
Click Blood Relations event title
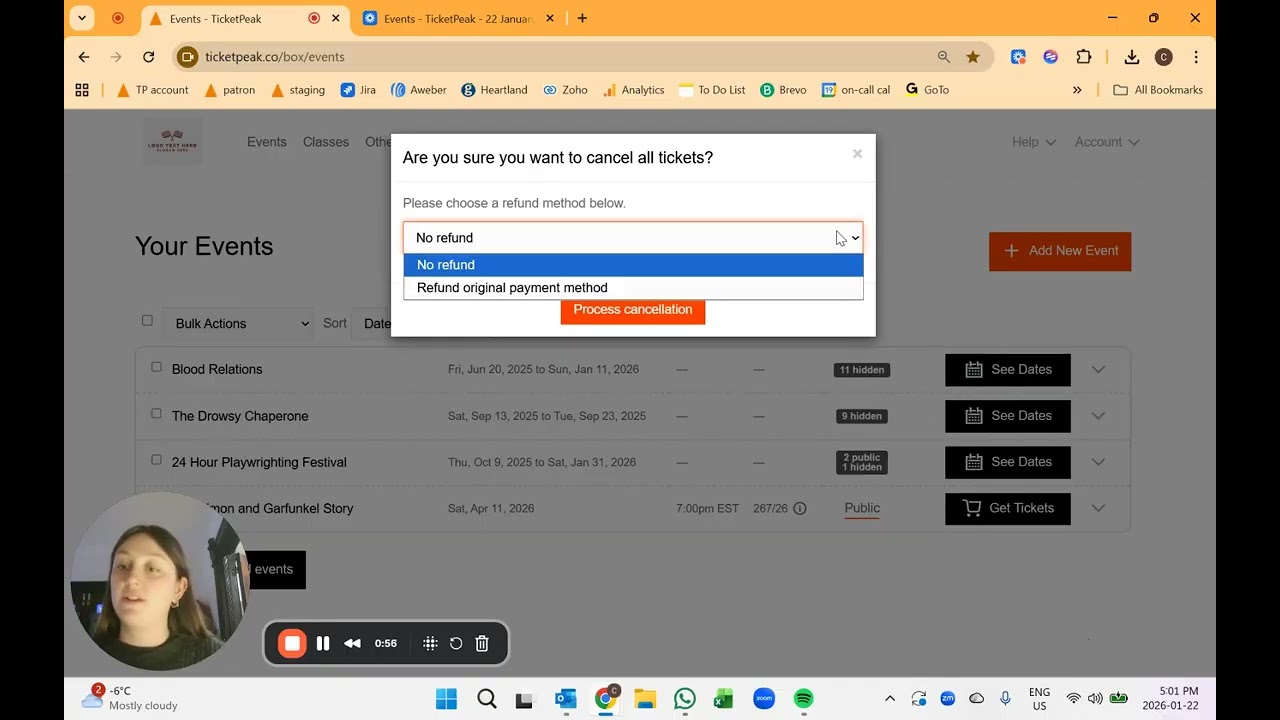217,370
